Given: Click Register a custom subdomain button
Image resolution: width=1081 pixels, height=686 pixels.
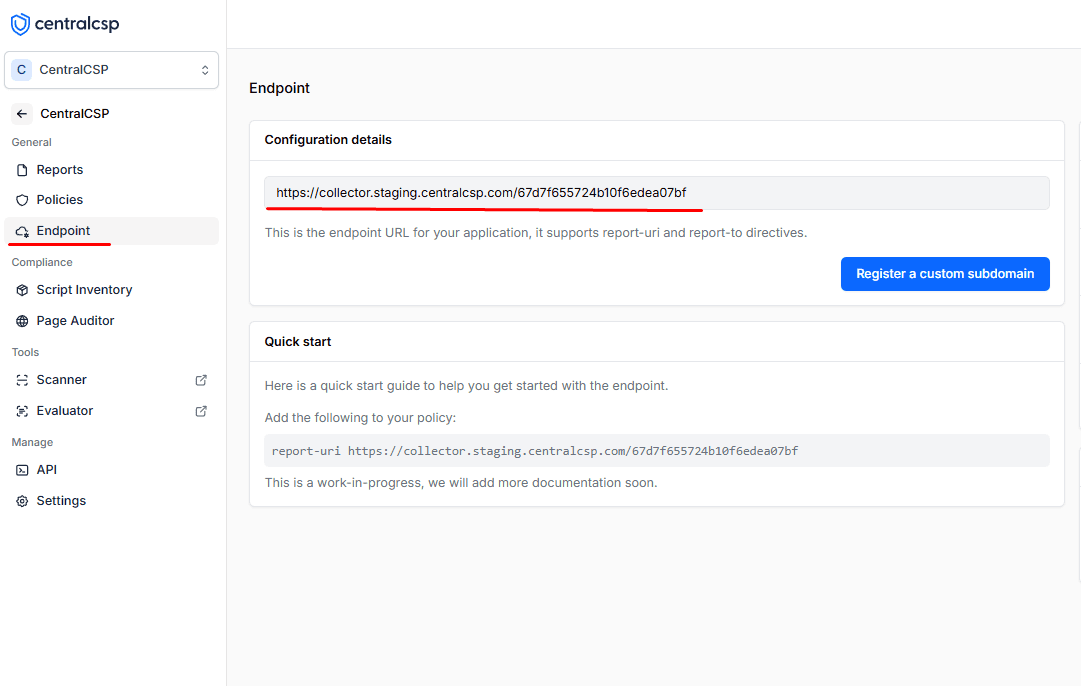Looking at the screenshot, I should 944,274.
